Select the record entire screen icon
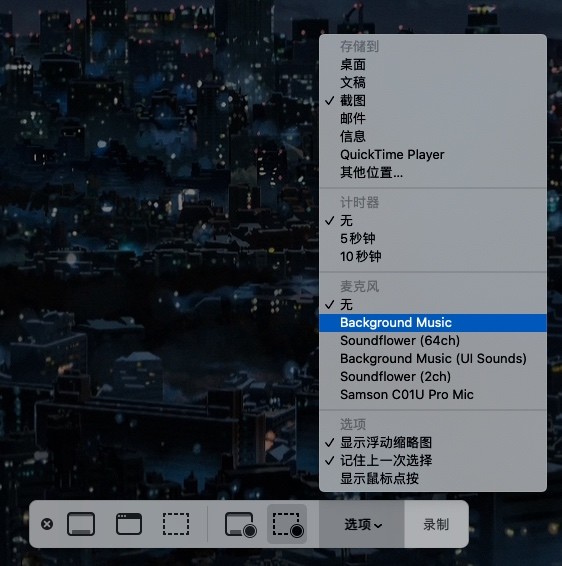The height and width of the screenshot is (566, 562). point(241,524)
